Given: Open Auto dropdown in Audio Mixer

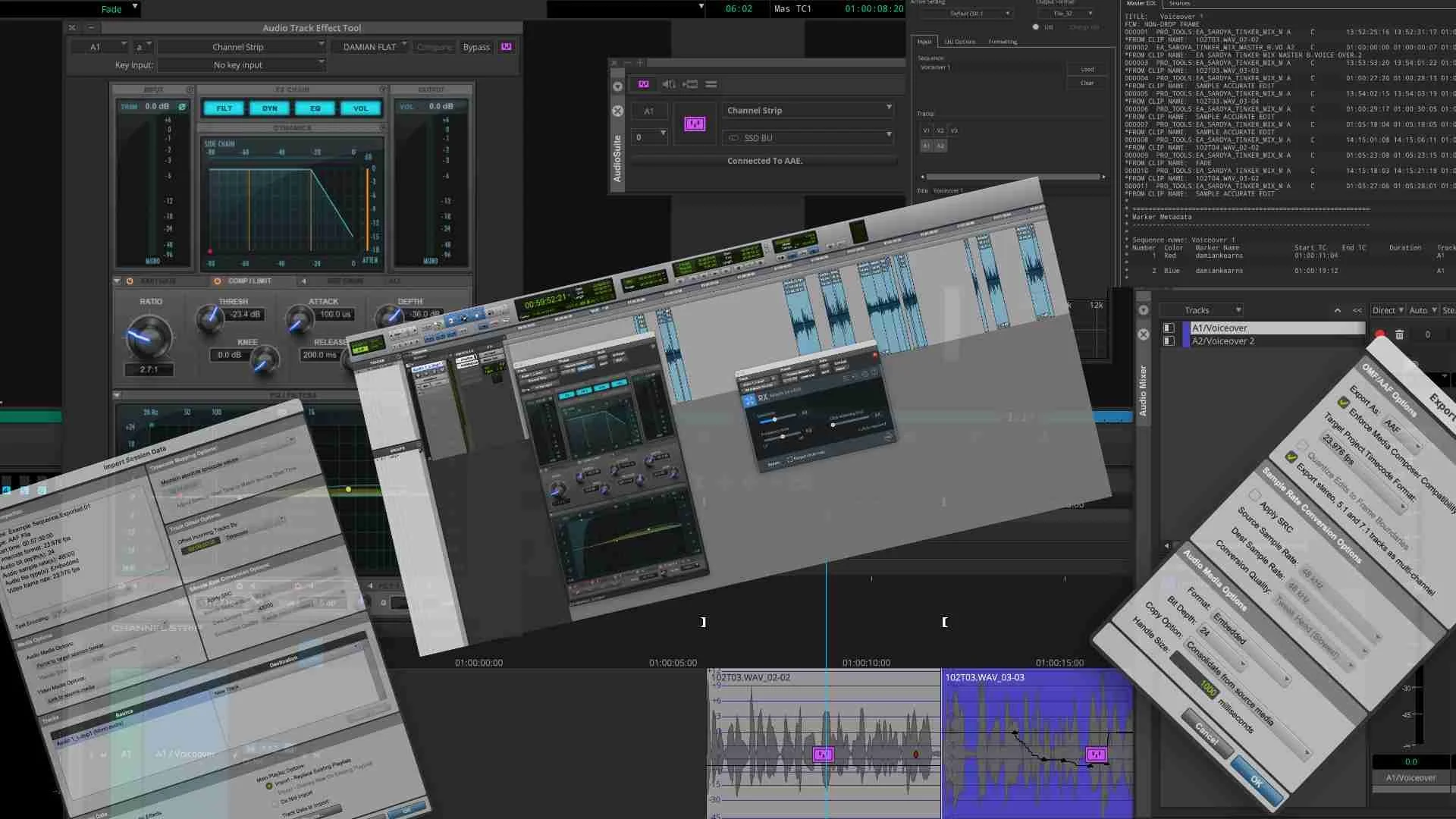Looking at the screenshot, I should [x=1423, y=310].
